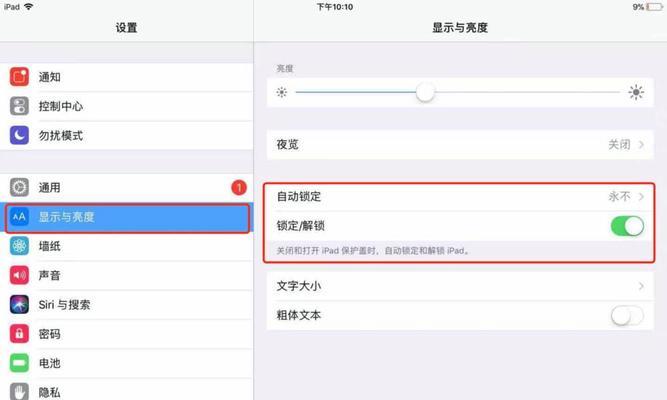Tap the Wi-Fi status icon
The height and width of the screenshot is (400, 667).
[29, 6]
